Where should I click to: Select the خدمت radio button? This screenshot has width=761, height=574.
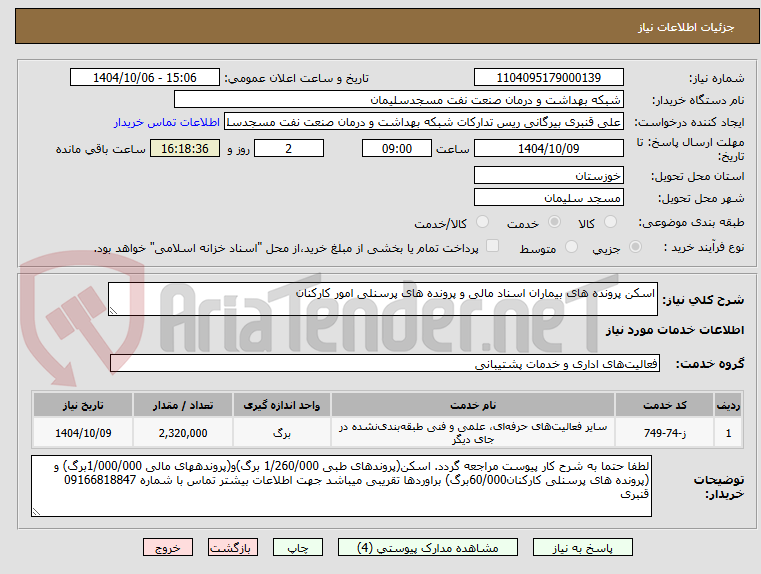(554, 222)
